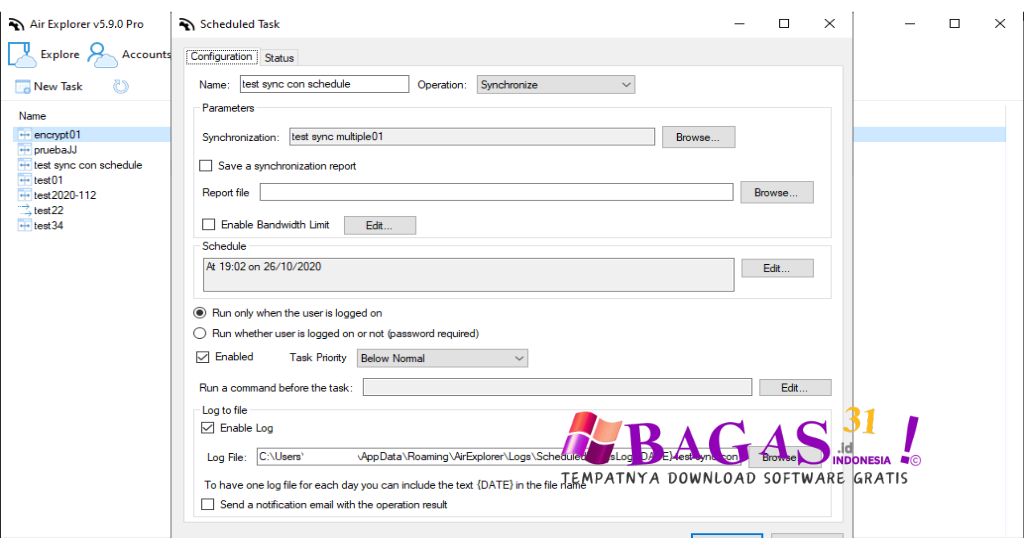This screenshot has width=1024, height=538.
Task: Switch to the Configuration tab
Action: [x=221, y=57]
